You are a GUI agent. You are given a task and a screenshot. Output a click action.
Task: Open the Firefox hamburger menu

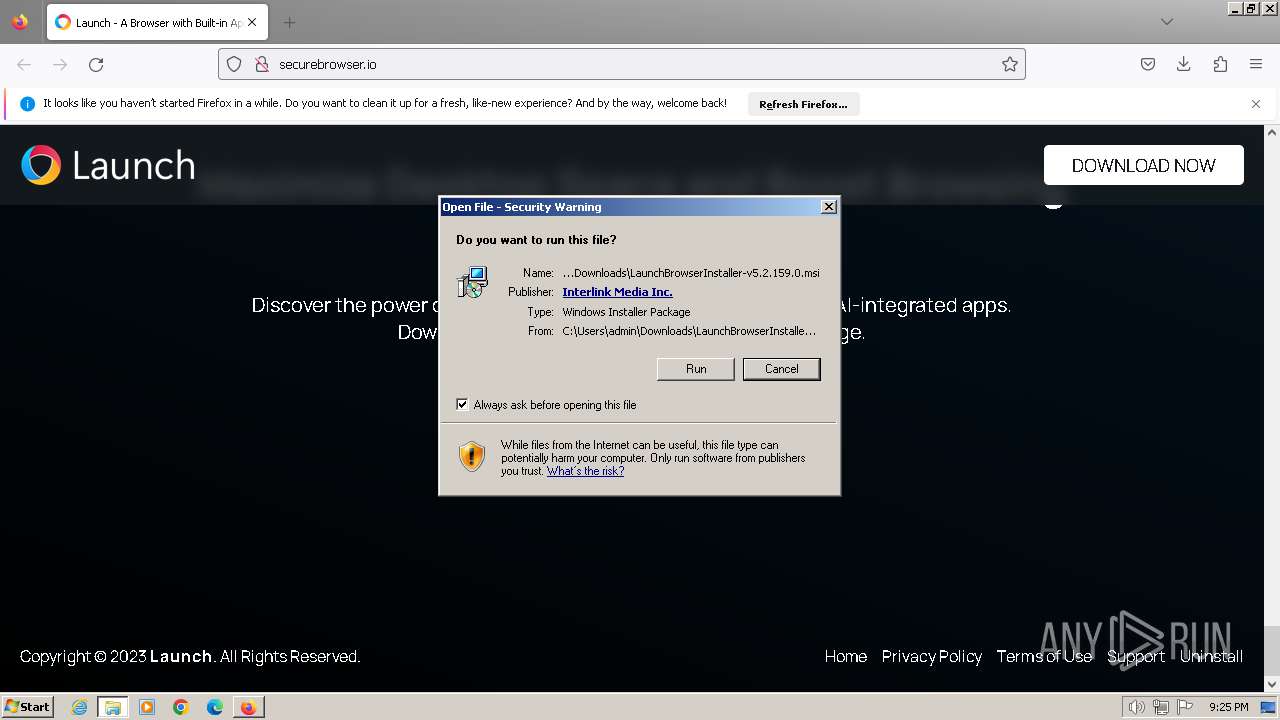tap(1256, 64)
